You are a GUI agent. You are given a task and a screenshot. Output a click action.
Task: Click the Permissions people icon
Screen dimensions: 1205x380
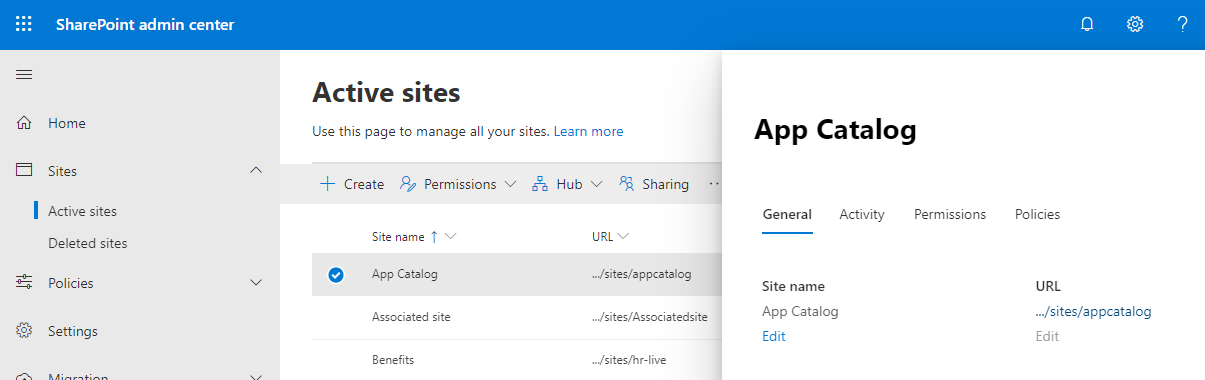pyautogui.click(x=408, y=184)
